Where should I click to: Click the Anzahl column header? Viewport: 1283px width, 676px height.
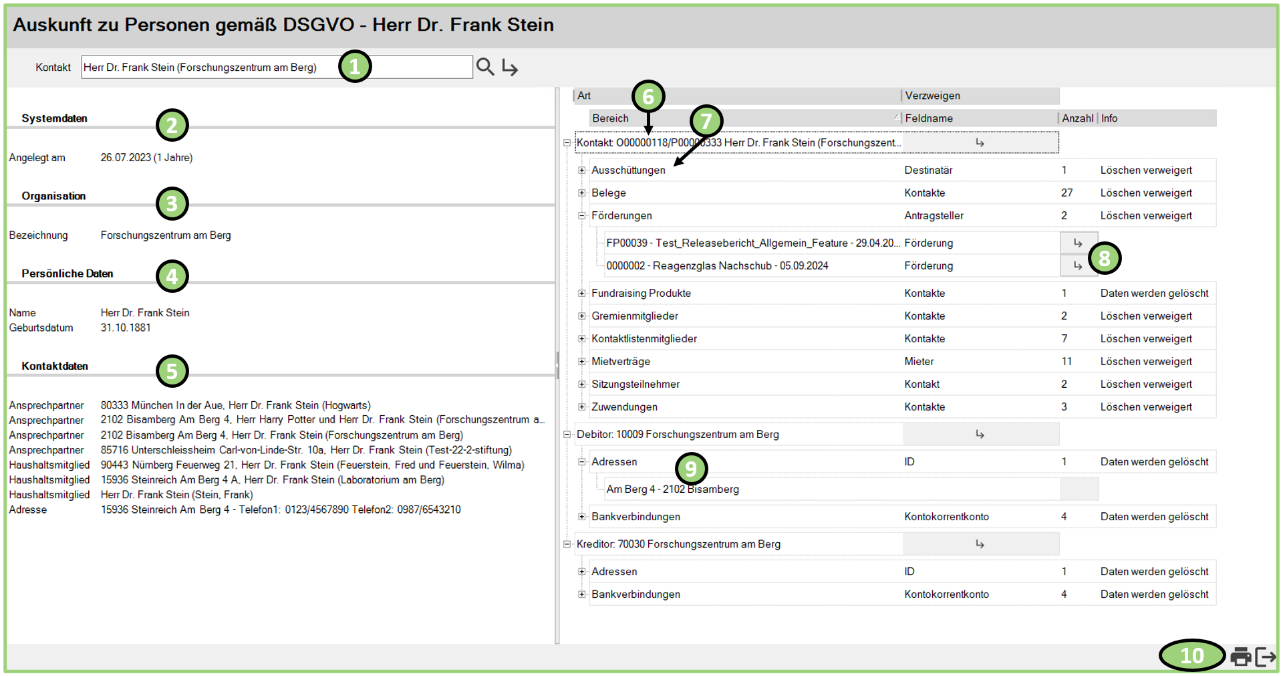click(1077, 118)
